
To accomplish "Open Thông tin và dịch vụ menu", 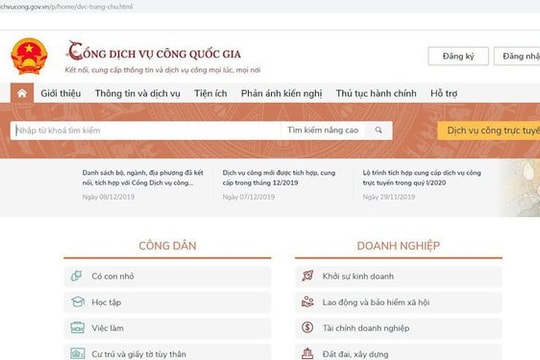I will 137,93.
